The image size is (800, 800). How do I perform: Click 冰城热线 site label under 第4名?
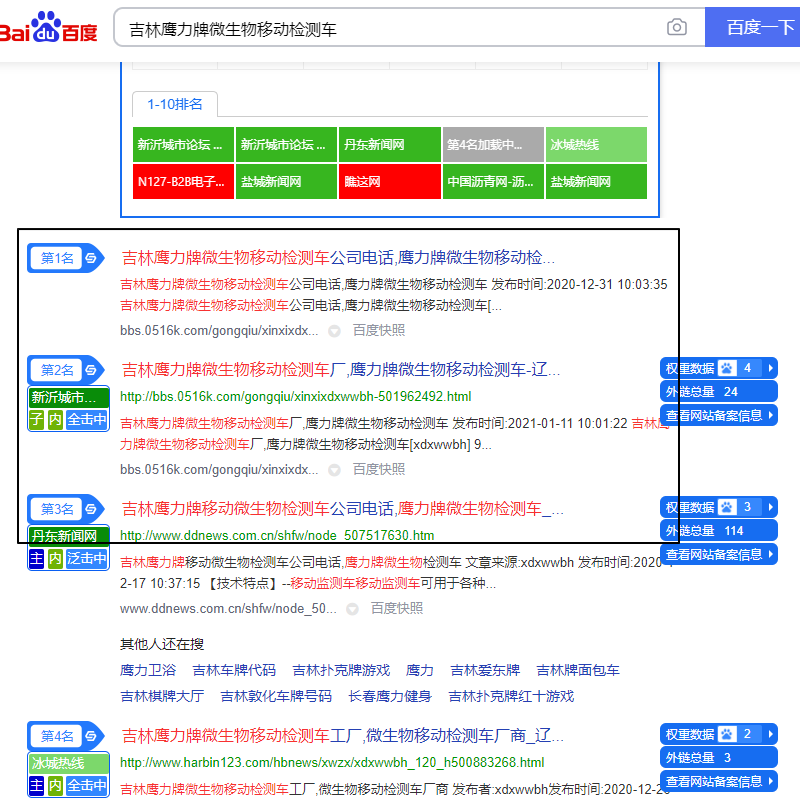click(68, 763)
